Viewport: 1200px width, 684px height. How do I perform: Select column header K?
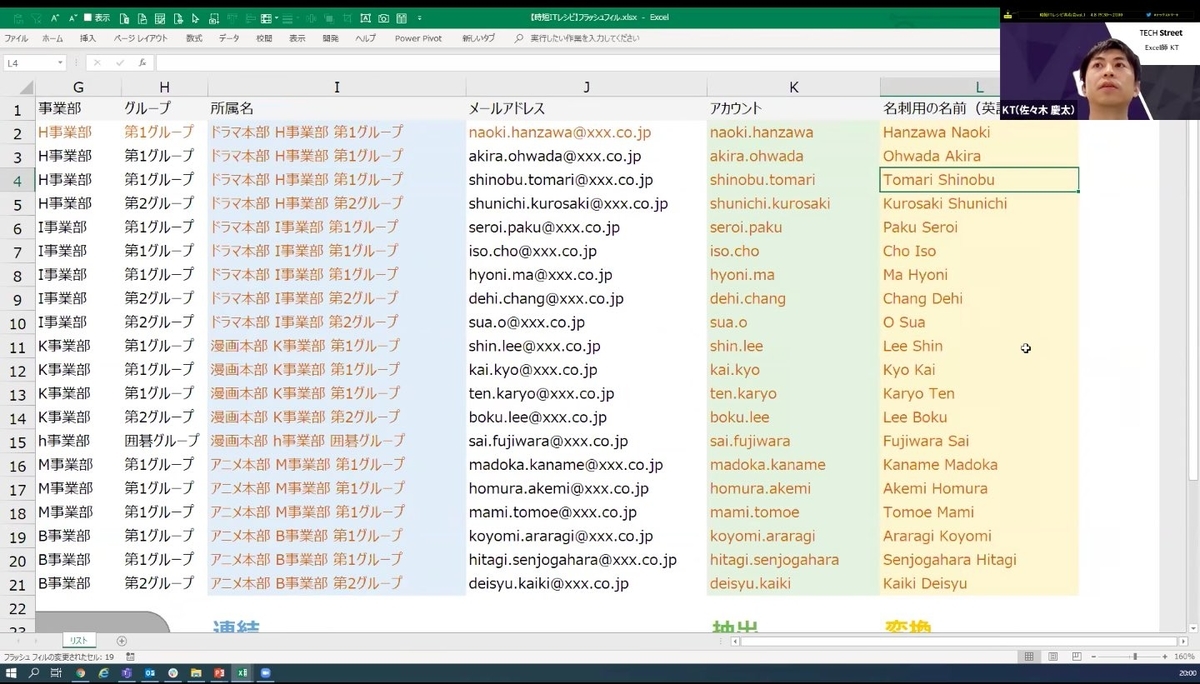794,87
